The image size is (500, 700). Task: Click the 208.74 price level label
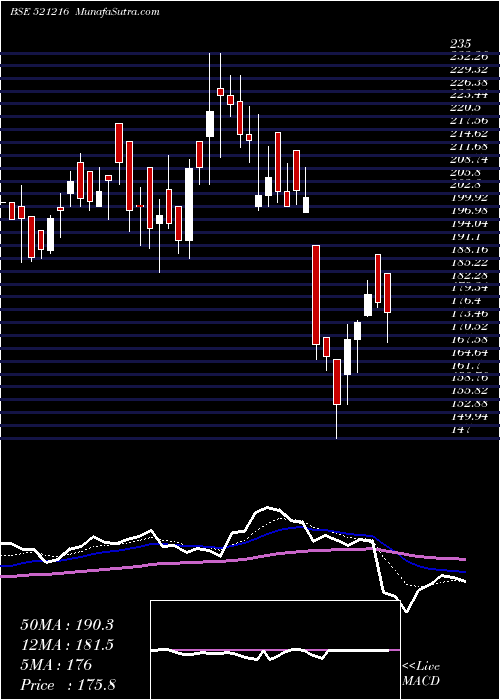(x=469, y=159)
